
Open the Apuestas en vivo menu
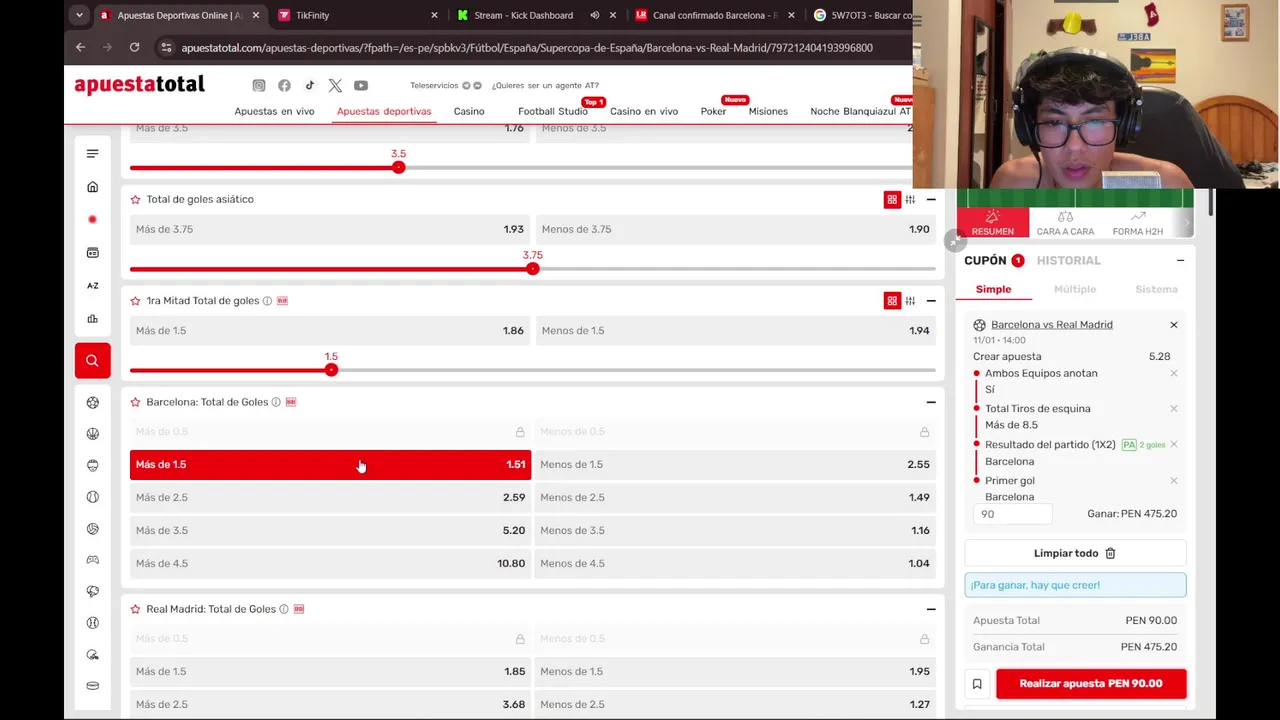pos(274,111)
